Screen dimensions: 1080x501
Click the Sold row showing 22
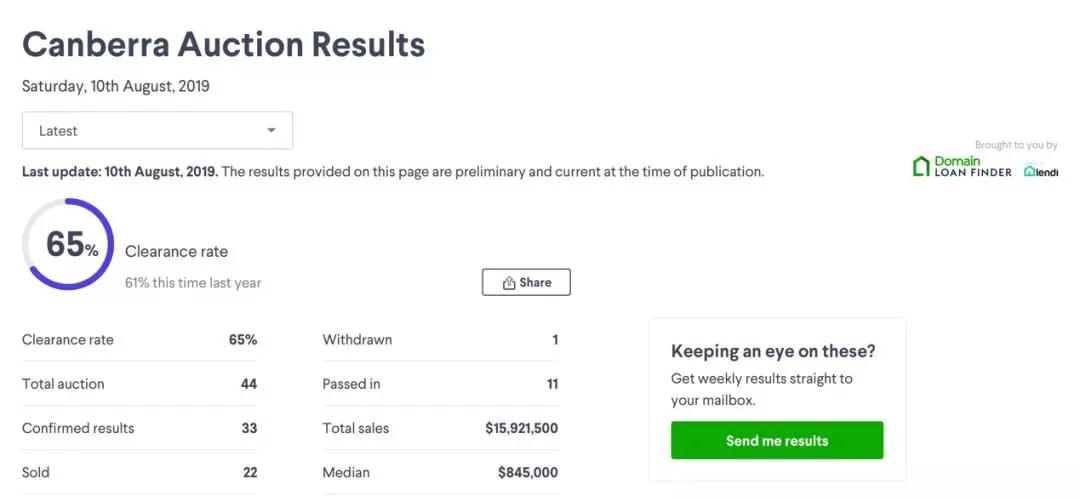pyautogui.click(x=139, y=472)
